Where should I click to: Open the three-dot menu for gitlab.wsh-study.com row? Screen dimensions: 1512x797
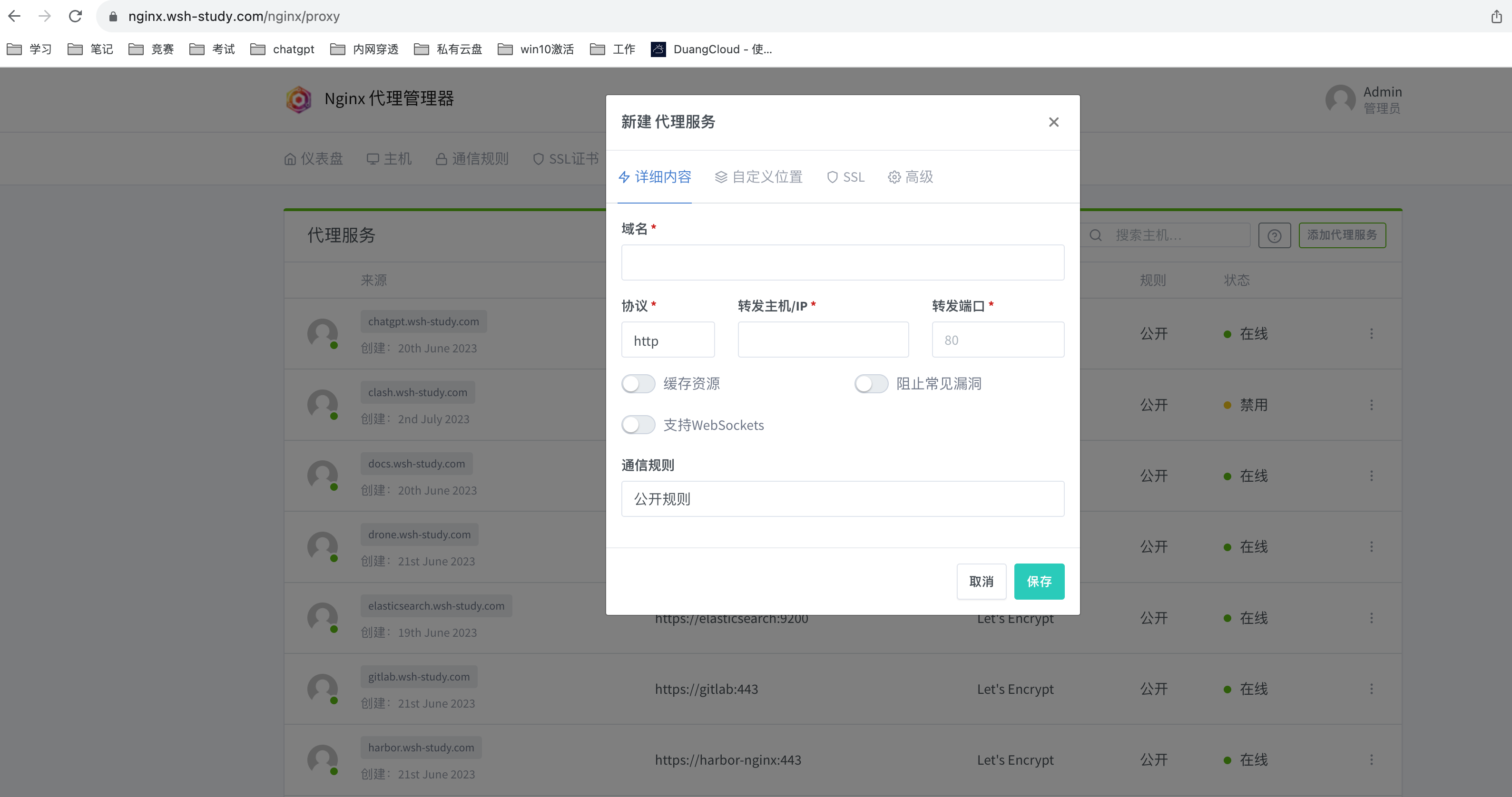pyautogui.click(x=1371, y=689)
